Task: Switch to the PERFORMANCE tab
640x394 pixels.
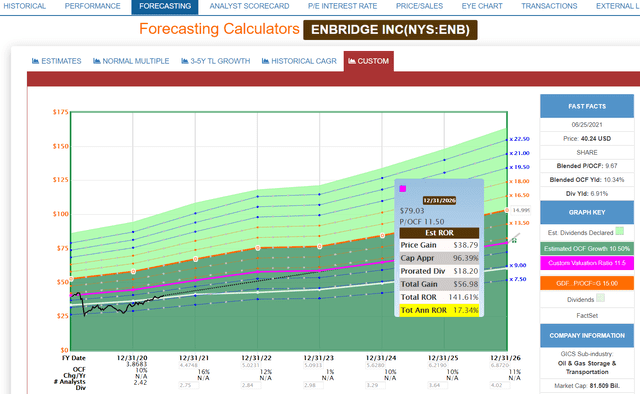Action: [x=93, y=6]
